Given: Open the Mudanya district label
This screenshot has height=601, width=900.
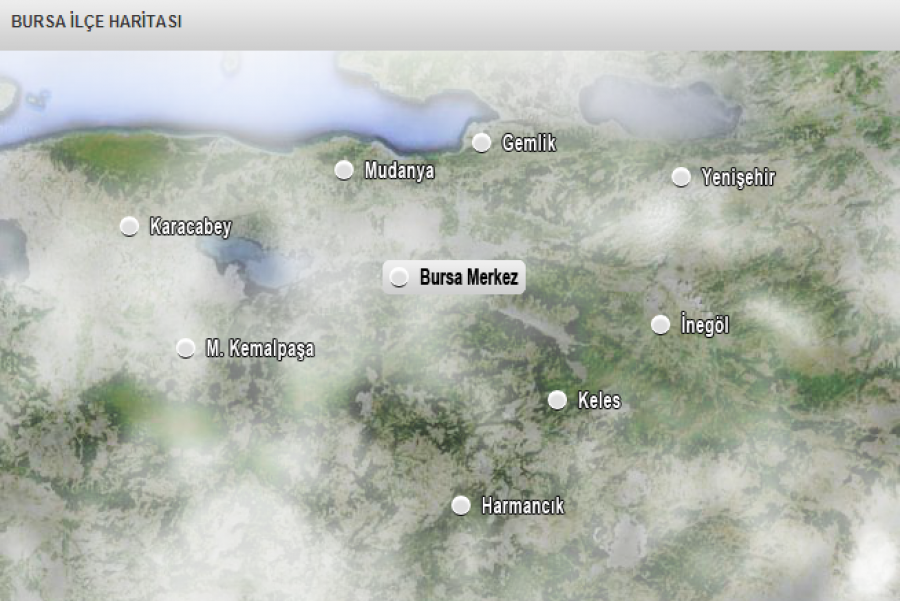Looking at the screenshot, I should point(399,170).
